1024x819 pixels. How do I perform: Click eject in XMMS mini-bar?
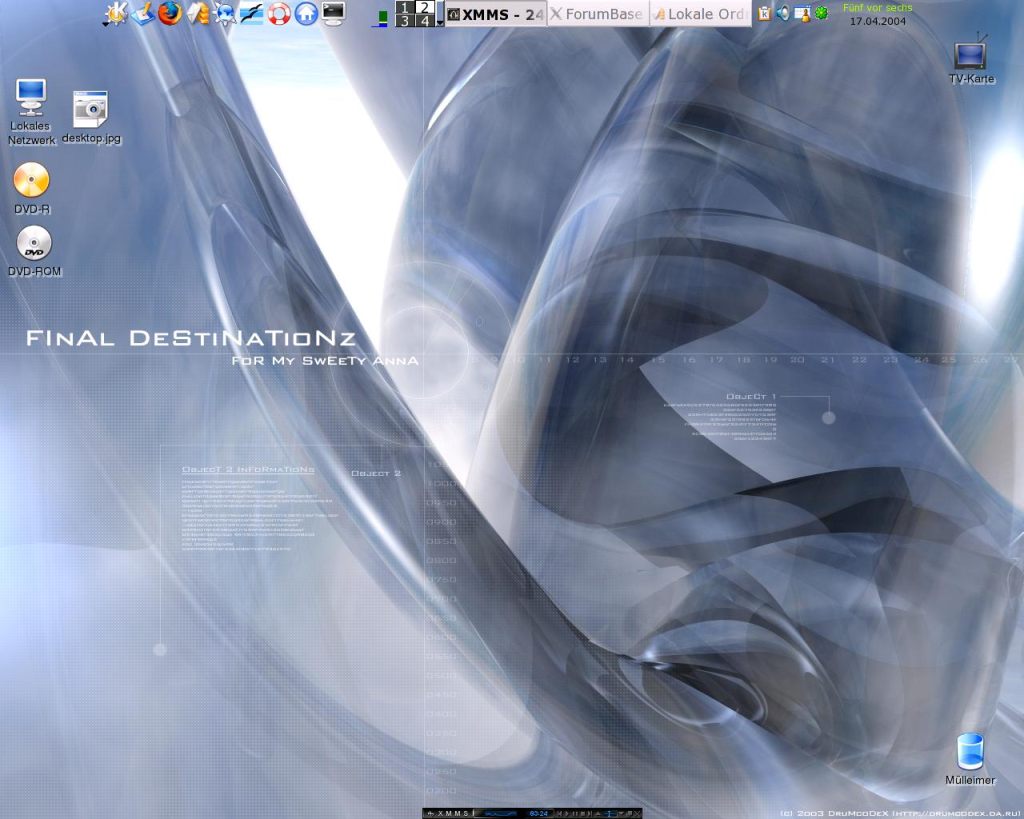coord(598,814)
